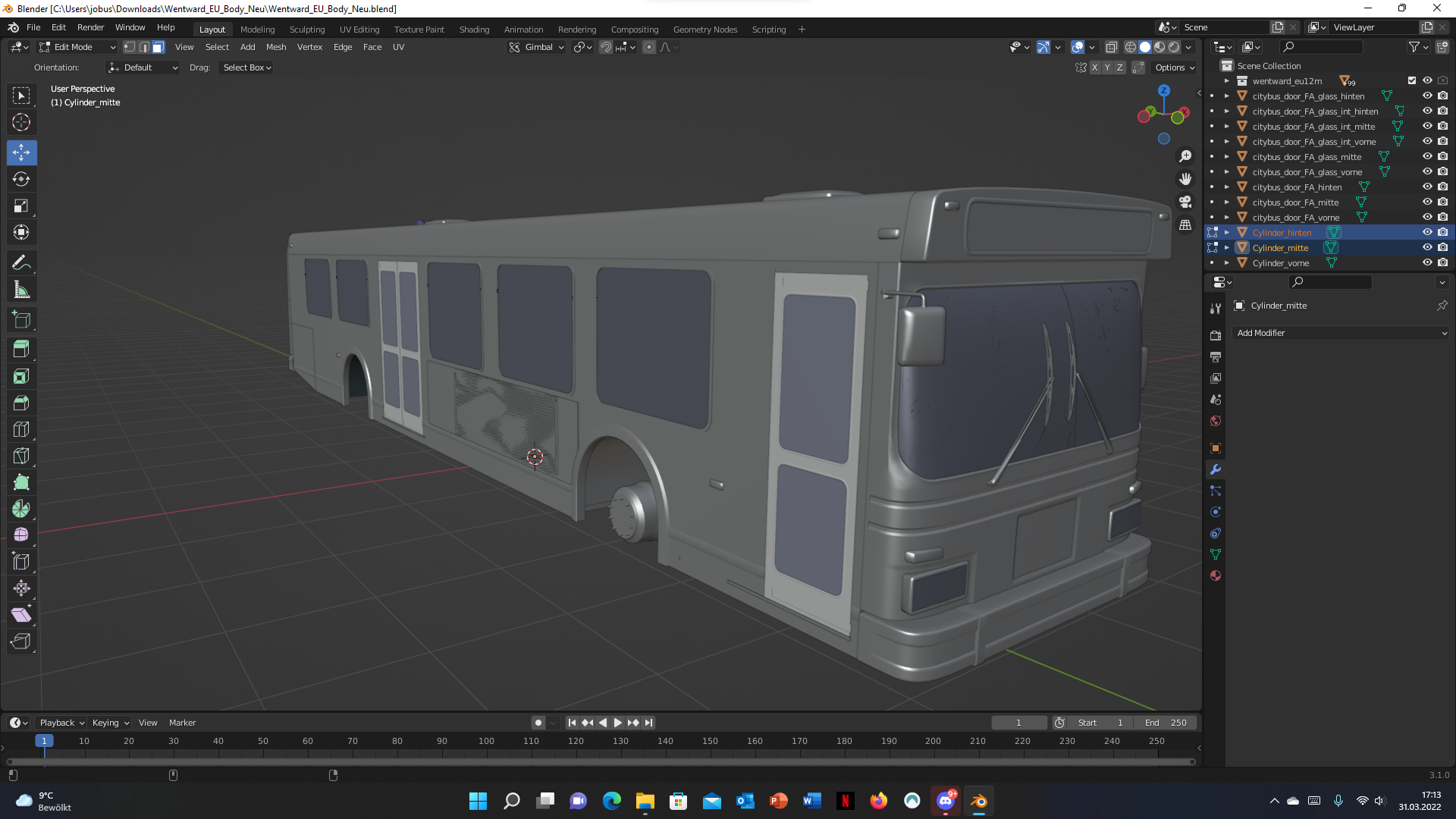Click the Playback button in timeline
This screenshot has height=819, width=1456.
click(61, 723)
